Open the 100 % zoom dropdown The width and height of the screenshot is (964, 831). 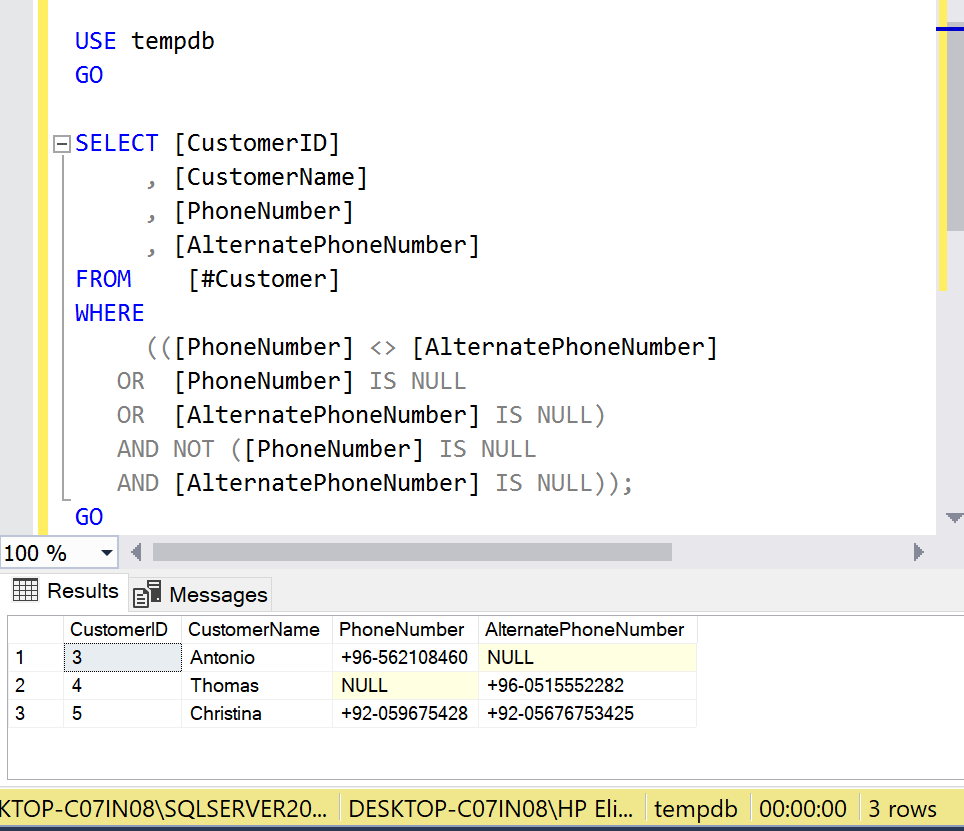coord(106,553)
